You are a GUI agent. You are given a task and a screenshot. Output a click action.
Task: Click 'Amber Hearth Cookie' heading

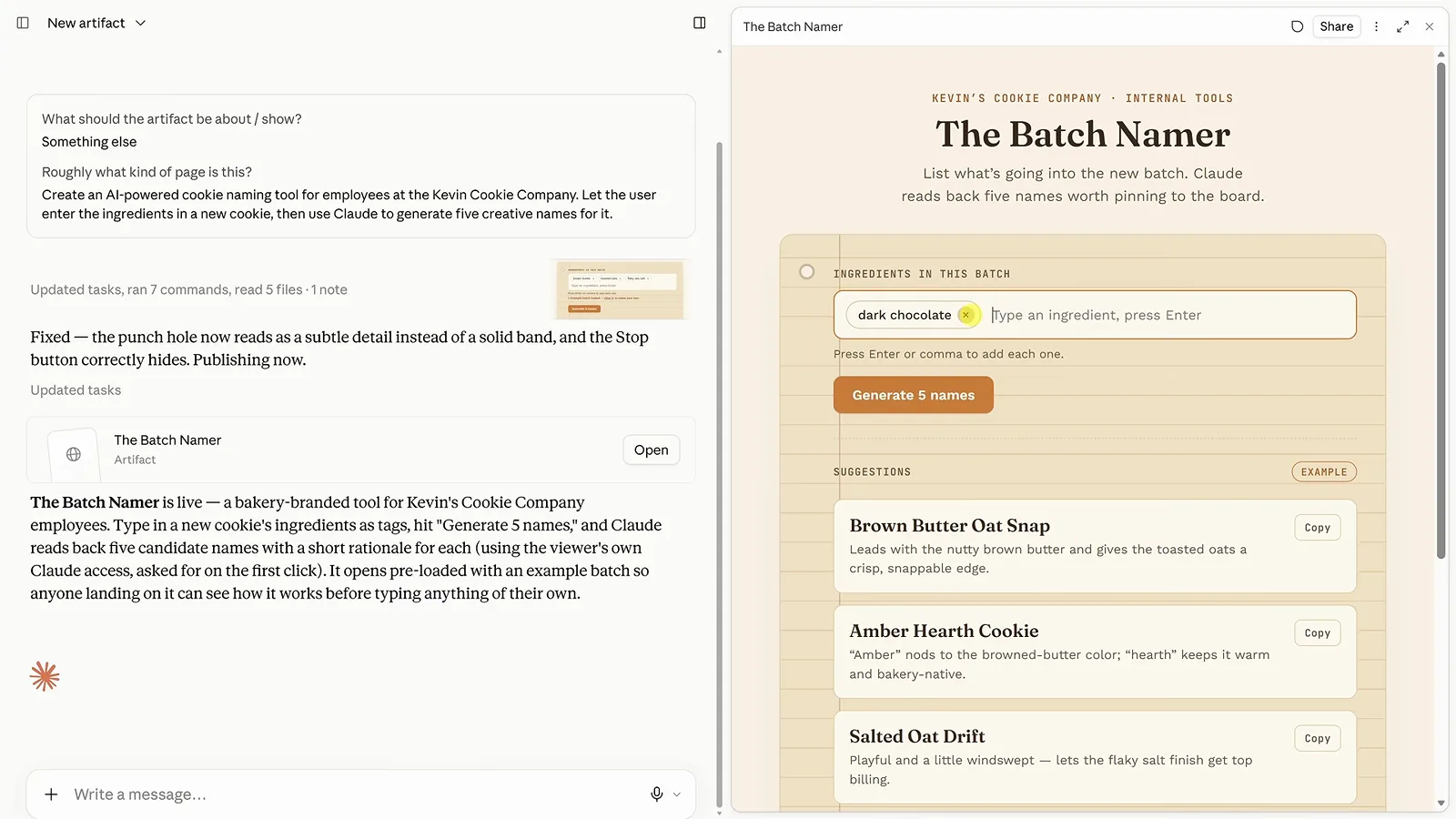click(944, 631)
